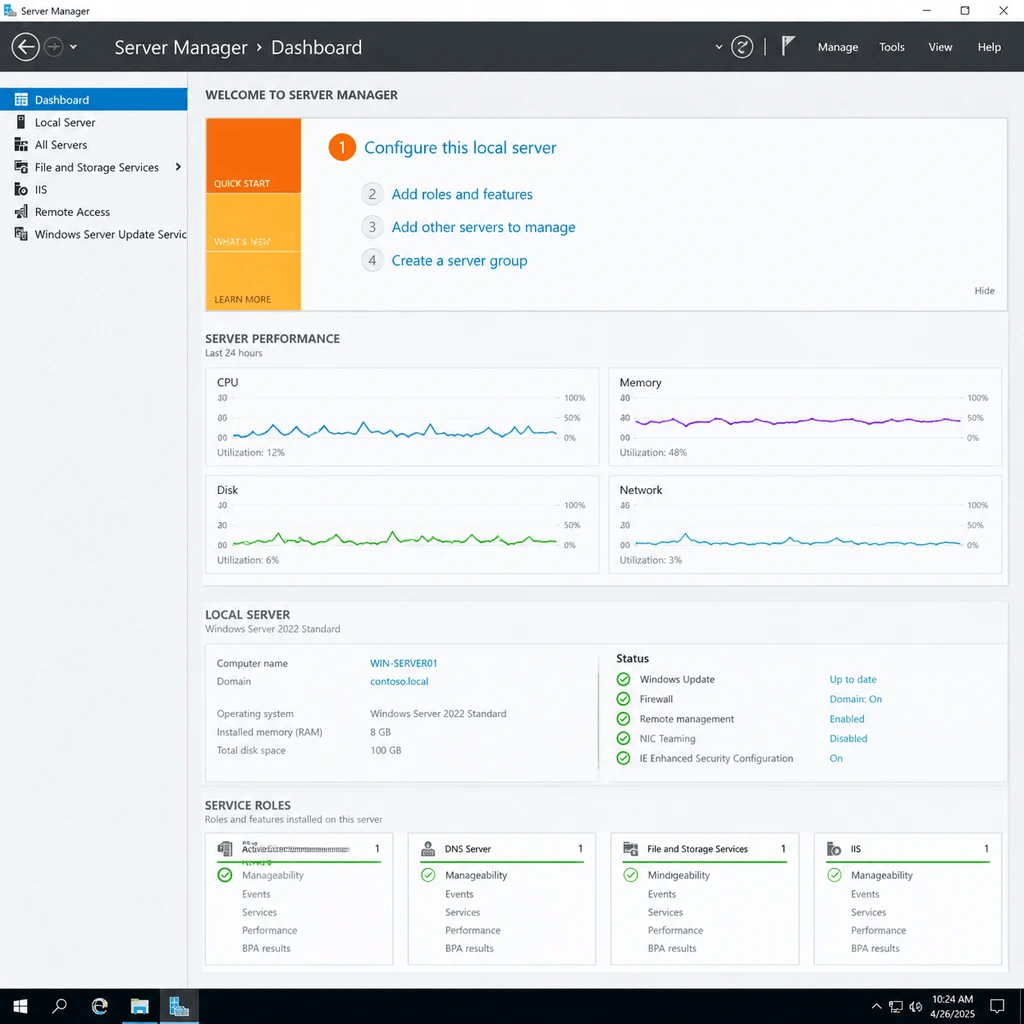
Task: Open the Tools menu
Action: (891, 47)
